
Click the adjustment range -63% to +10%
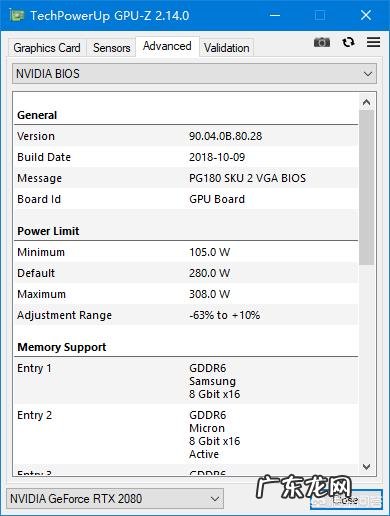coord(225,315)
